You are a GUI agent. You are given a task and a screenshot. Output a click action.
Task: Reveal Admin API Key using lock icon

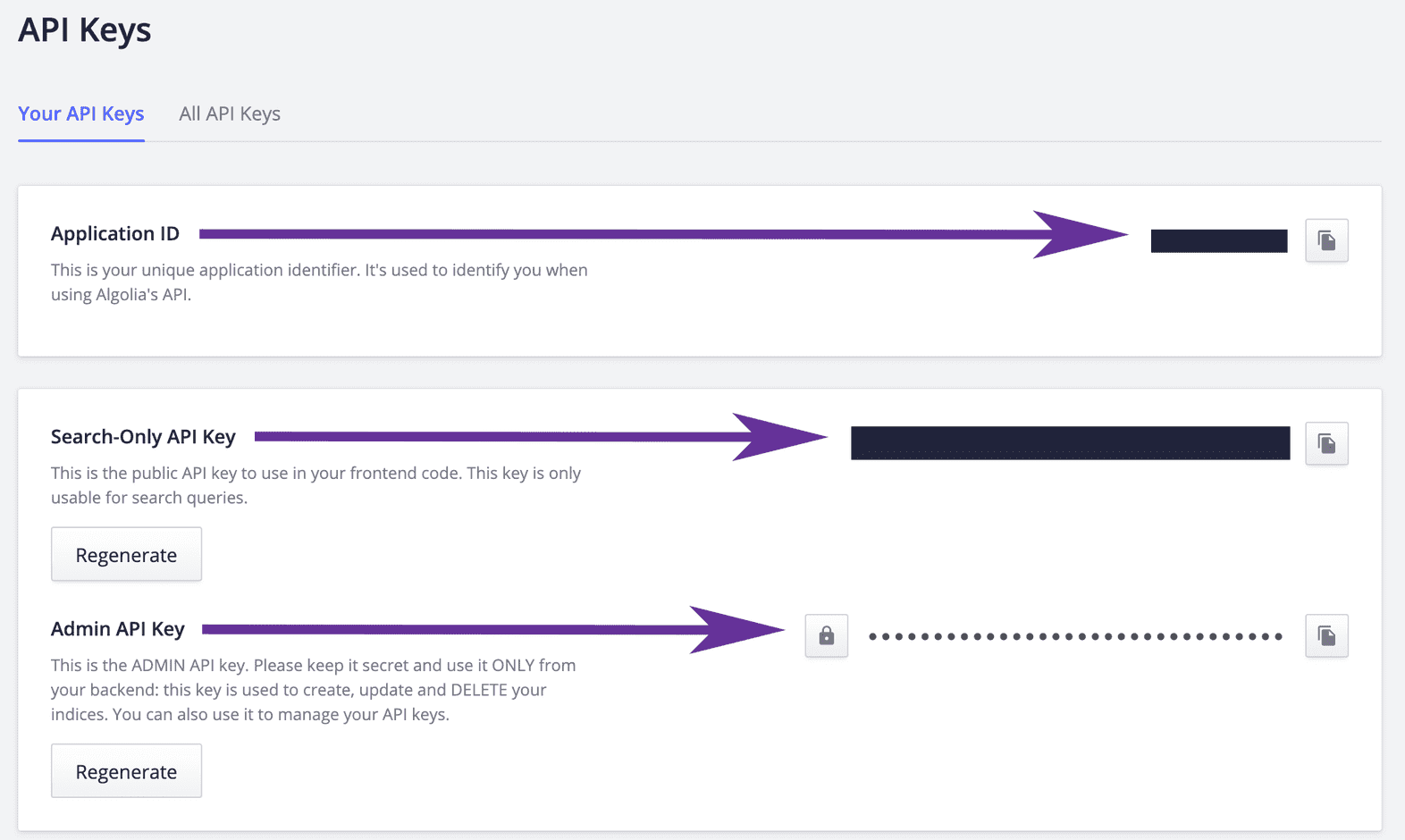pos(826,636)
